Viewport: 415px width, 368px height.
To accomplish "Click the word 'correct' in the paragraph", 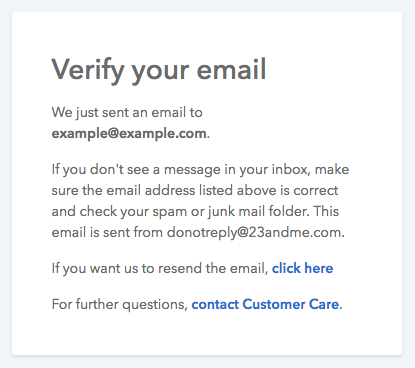I will tap(316, 191).
